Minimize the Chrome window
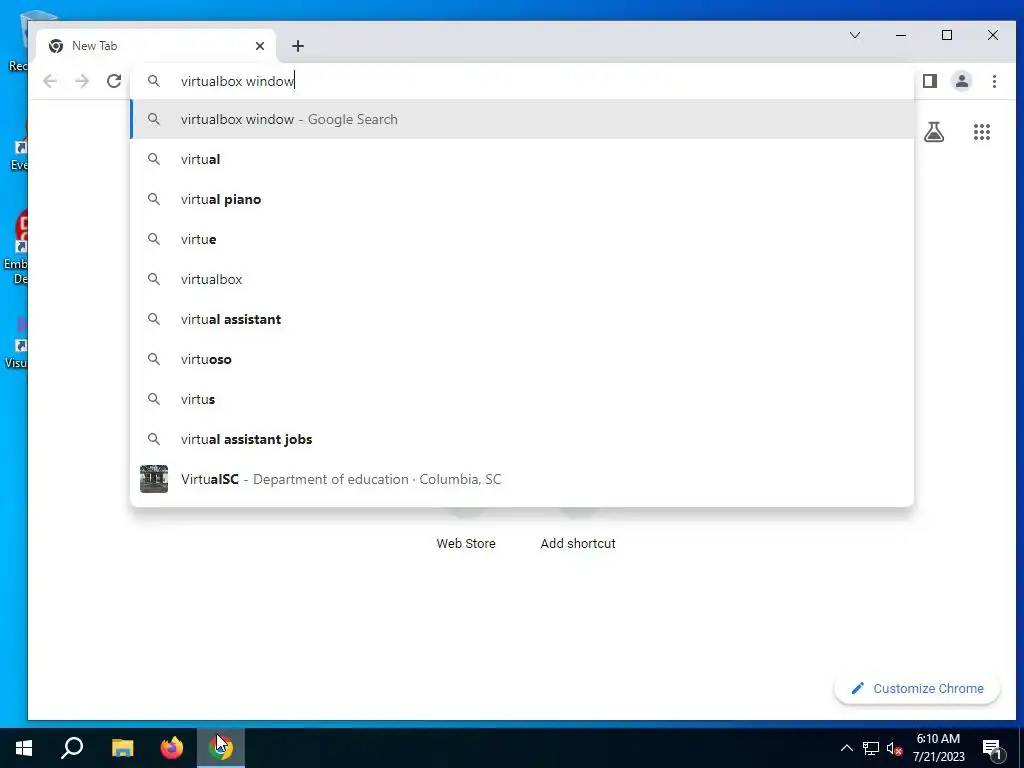1024x768 pixels. [901, 35]
